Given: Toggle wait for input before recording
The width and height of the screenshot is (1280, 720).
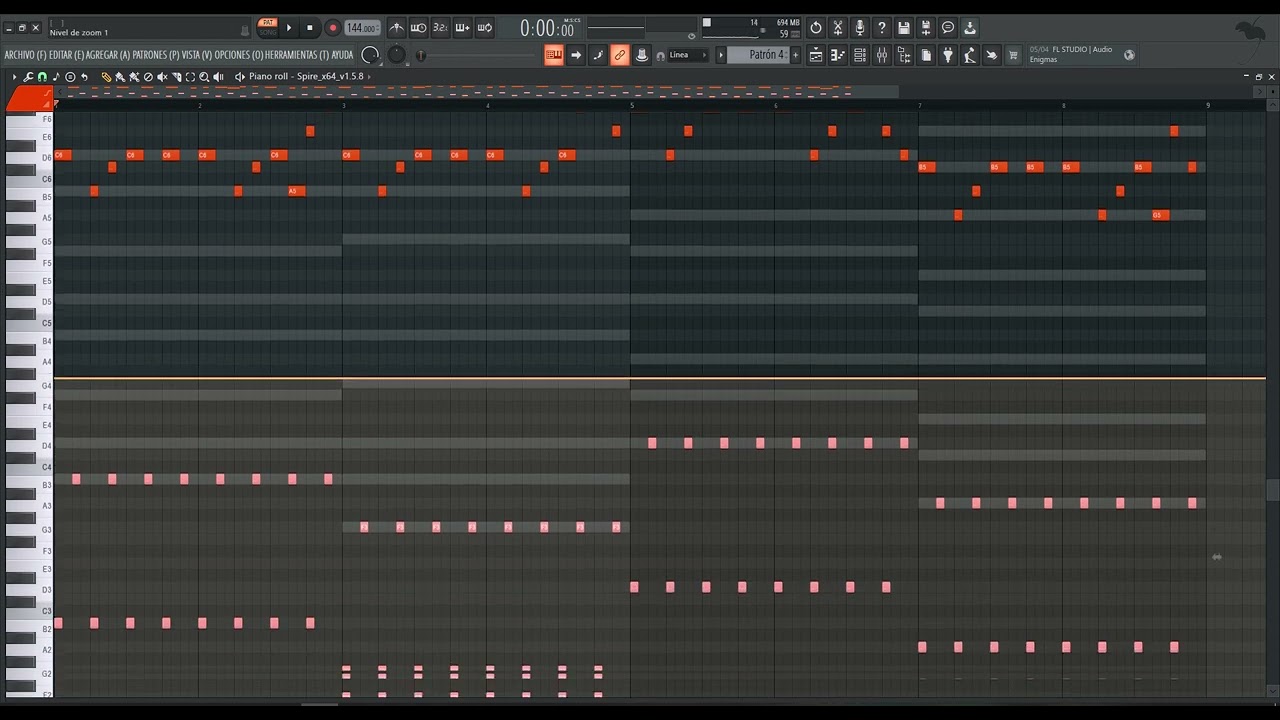Looking at the screenshot, I should coord(419,28).
